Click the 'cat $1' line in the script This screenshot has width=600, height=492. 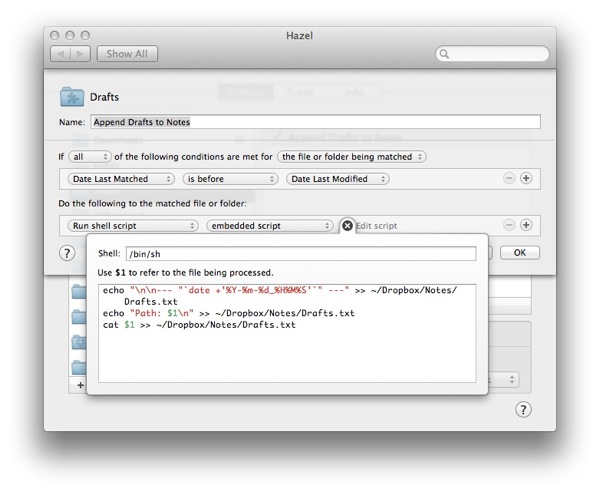(199, 325)
